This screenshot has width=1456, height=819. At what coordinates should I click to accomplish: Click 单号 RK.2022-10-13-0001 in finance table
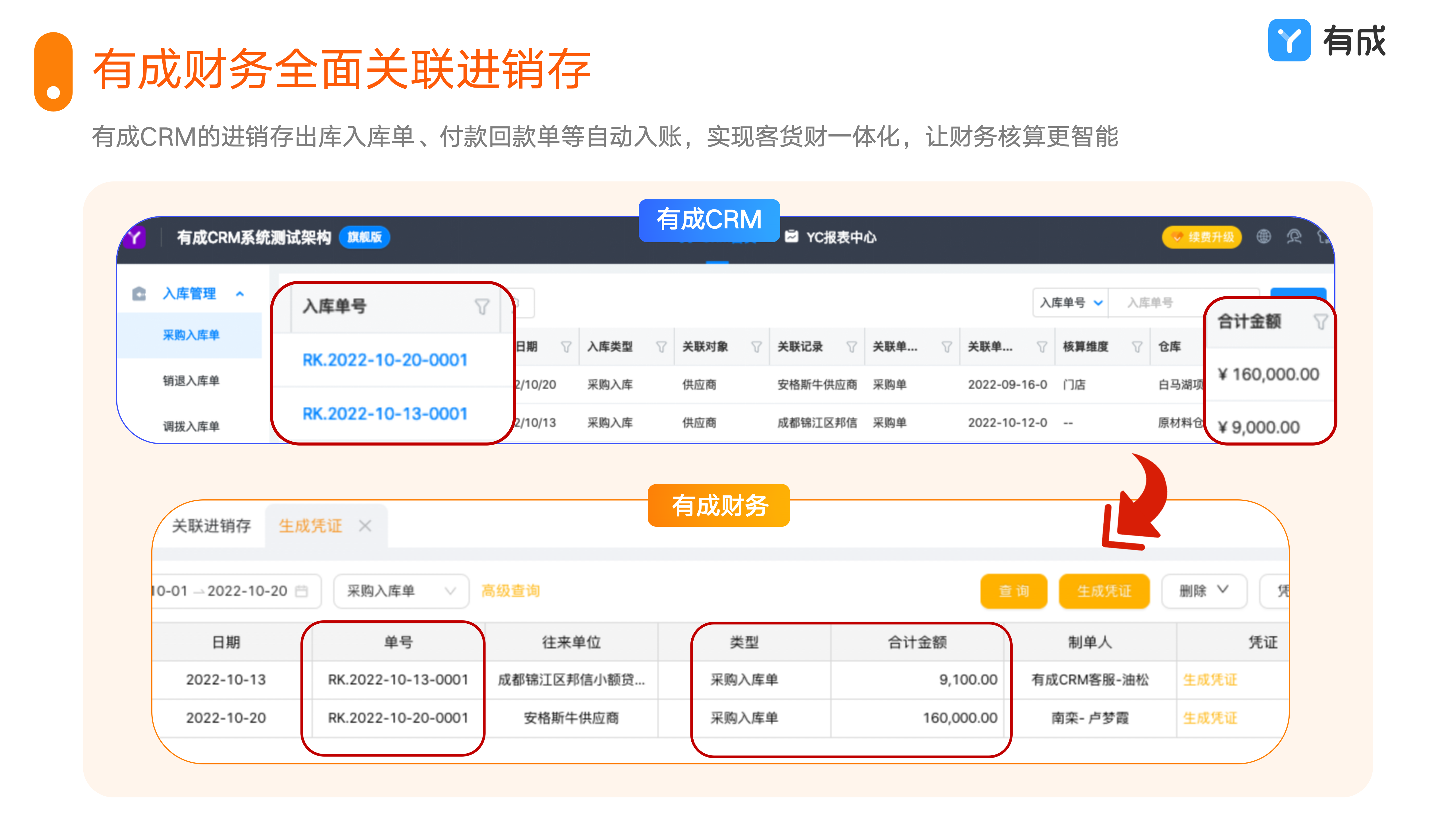pyautogui.click(x=398, y=679)
